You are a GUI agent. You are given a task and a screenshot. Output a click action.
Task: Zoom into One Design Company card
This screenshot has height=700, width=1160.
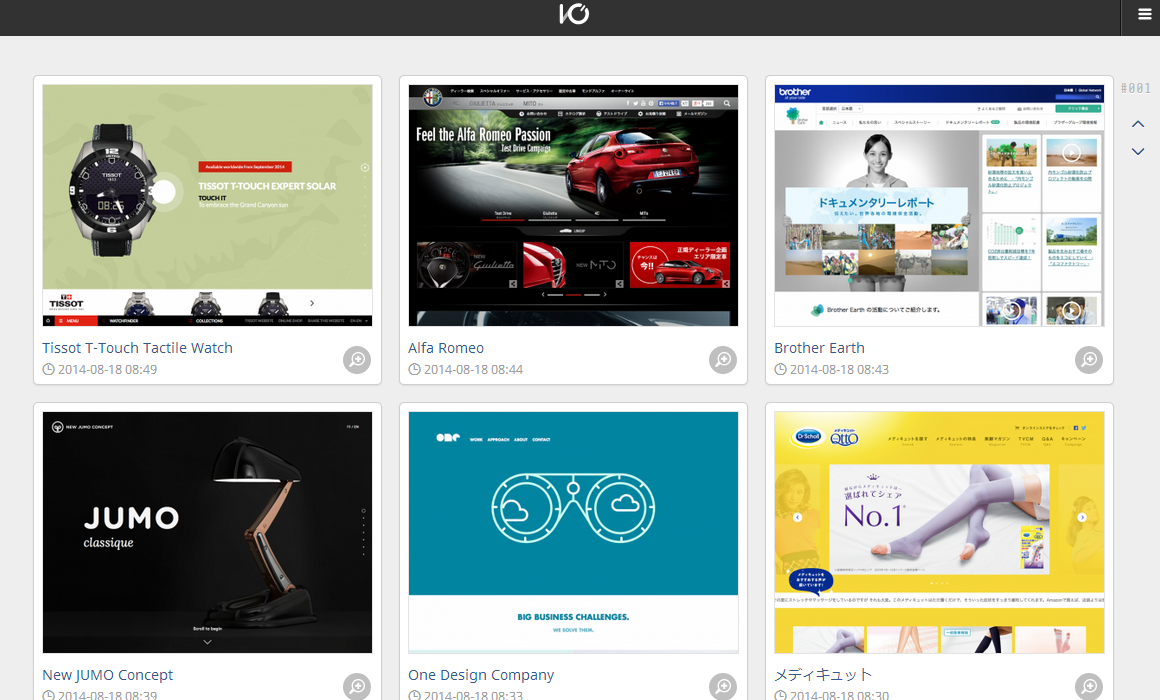(x=723, y=687)
